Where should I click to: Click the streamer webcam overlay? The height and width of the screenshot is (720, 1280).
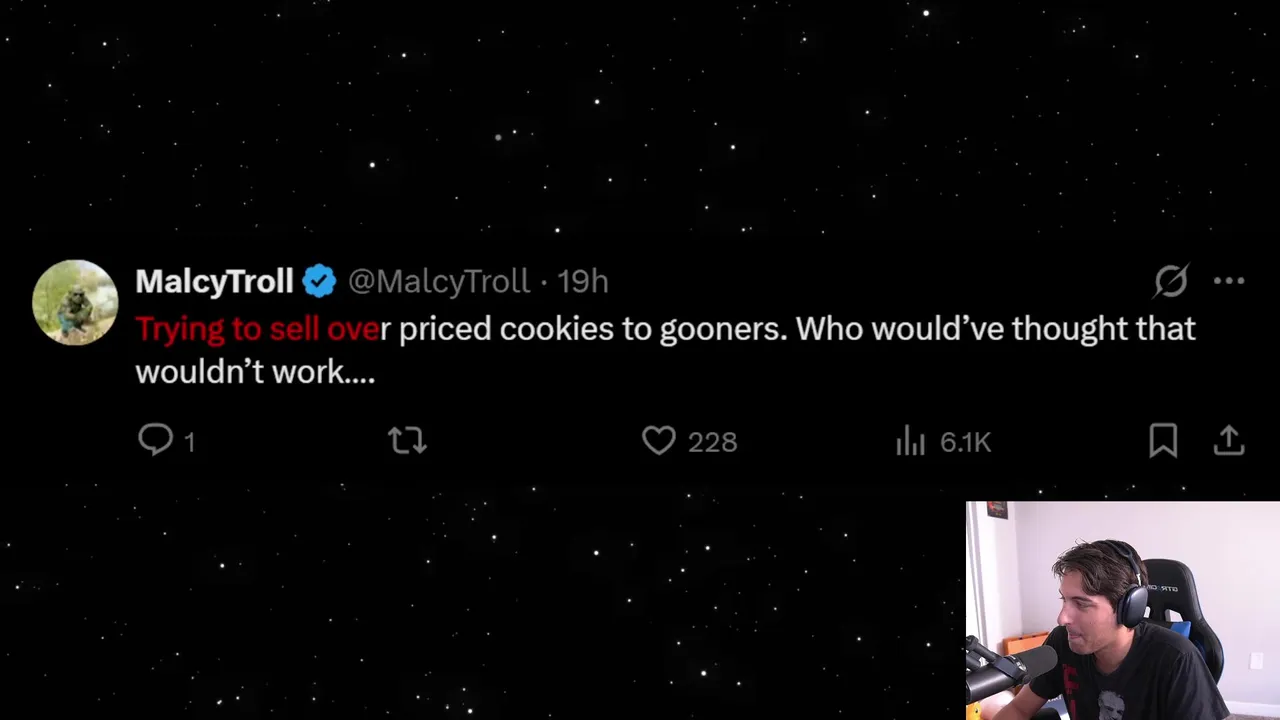(x=1122, y=610)
